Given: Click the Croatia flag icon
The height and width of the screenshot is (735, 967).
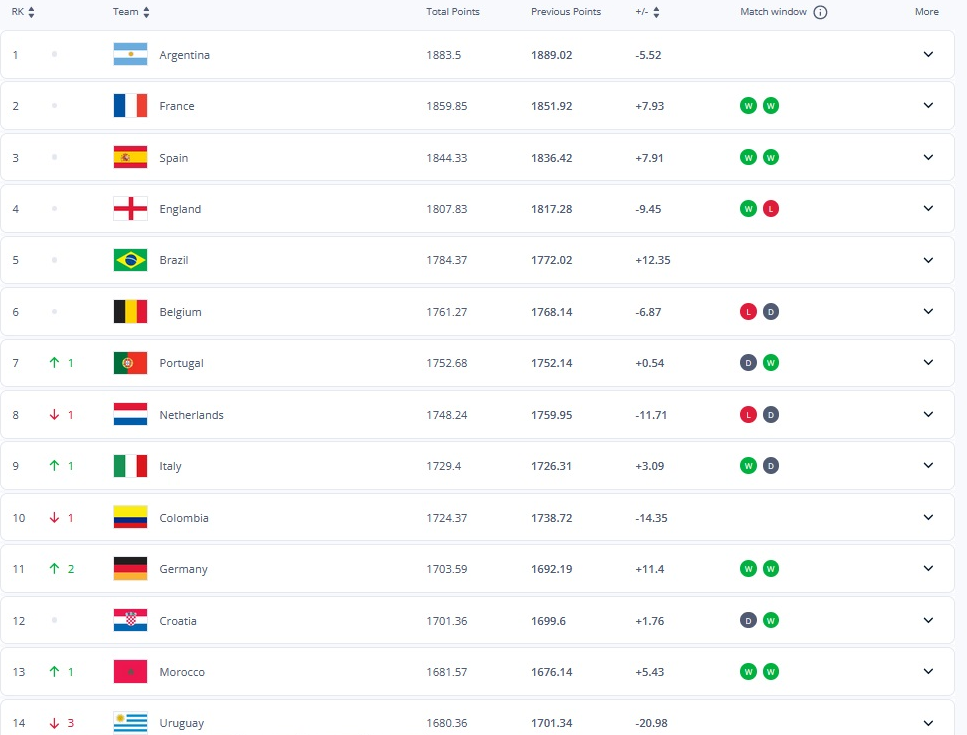Looking at the screenshot, I should click(x=130, y=621).
